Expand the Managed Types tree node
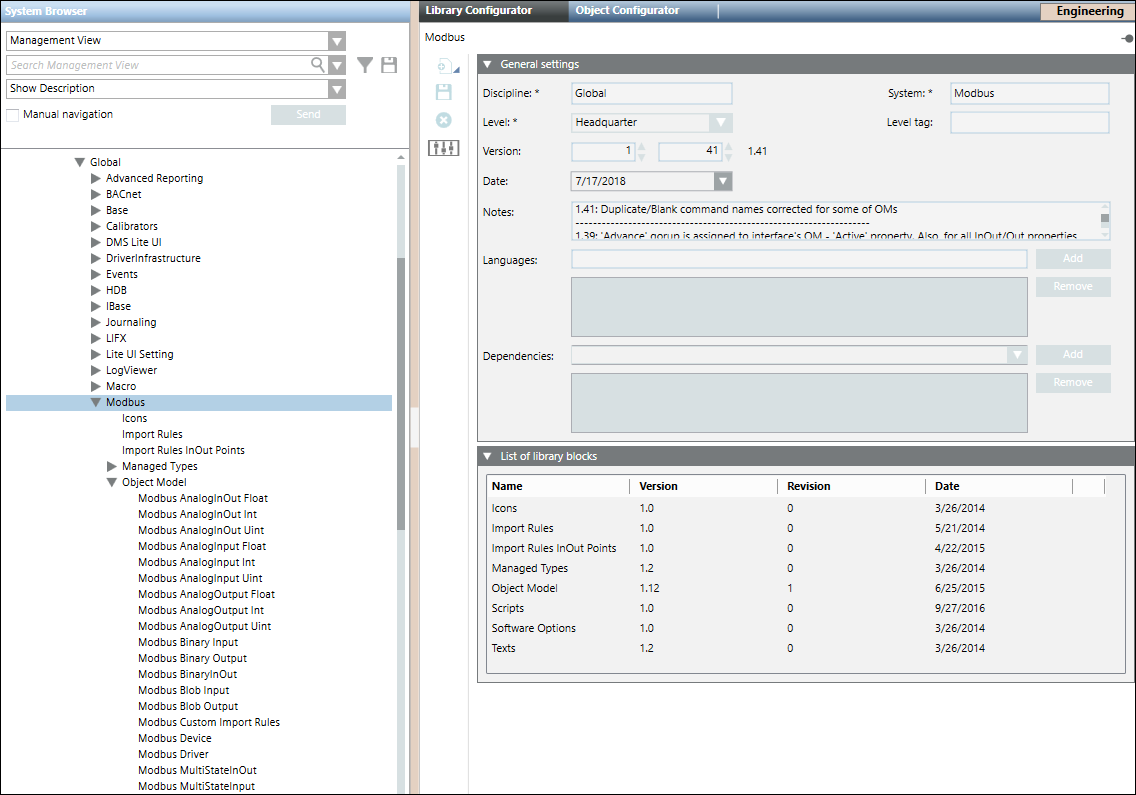This screenshot has height=795, width=1136. 112,466
